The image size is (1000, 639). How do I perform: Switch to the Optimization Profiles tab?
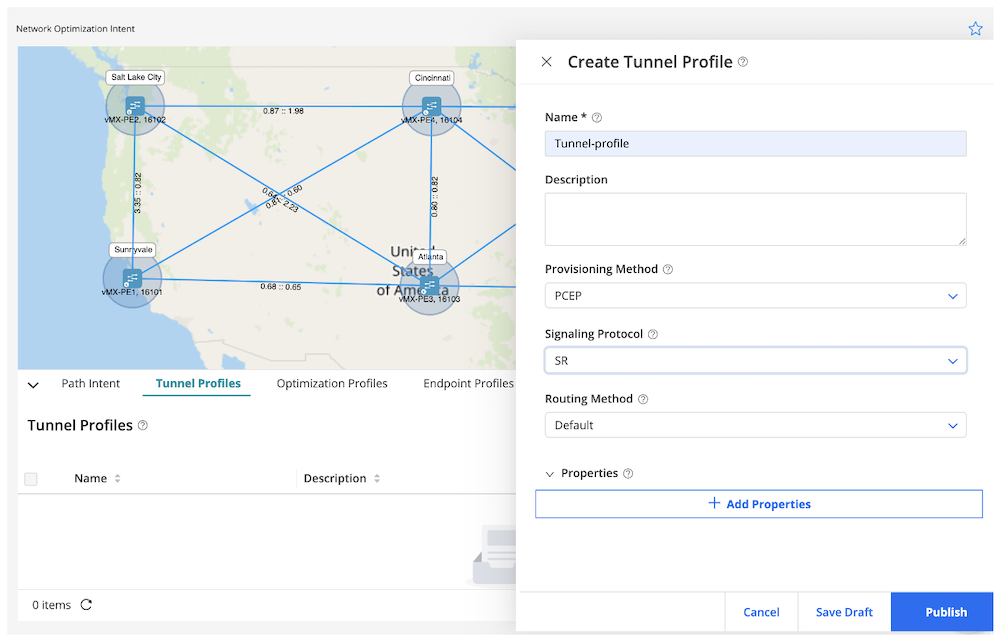332,383
